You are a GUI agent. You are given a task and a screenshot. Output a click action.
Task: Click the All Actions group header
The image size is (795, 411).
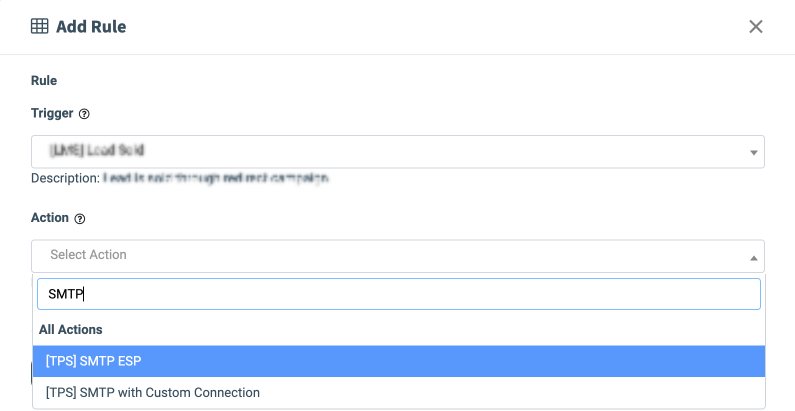pos(71,329)
